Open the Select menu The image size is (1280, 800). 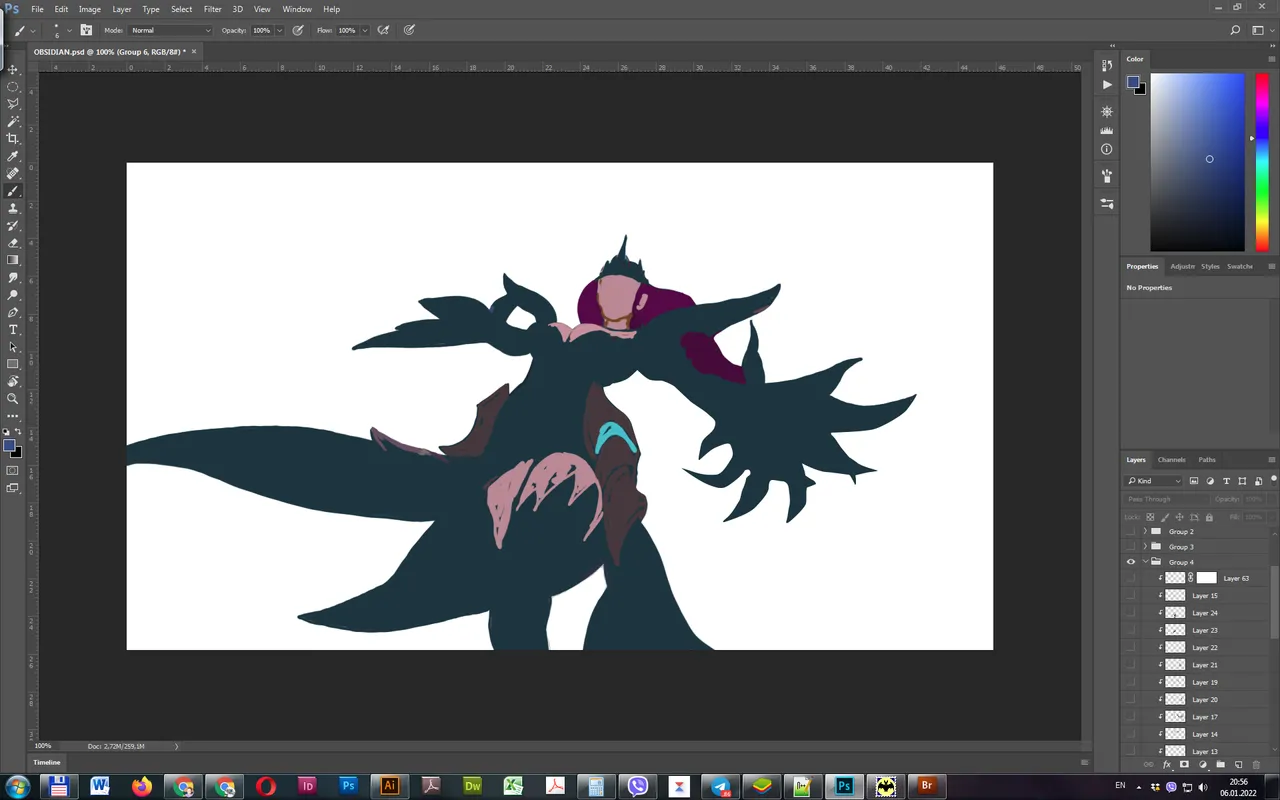(x=181, y=9)
